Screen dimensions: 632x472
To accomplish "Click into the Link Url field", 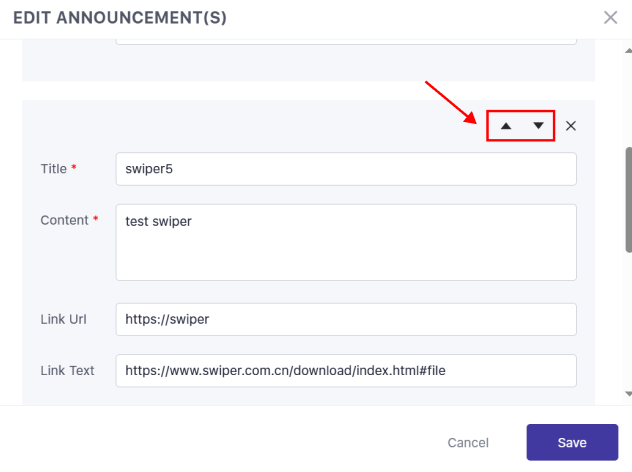I will point(346,320).
